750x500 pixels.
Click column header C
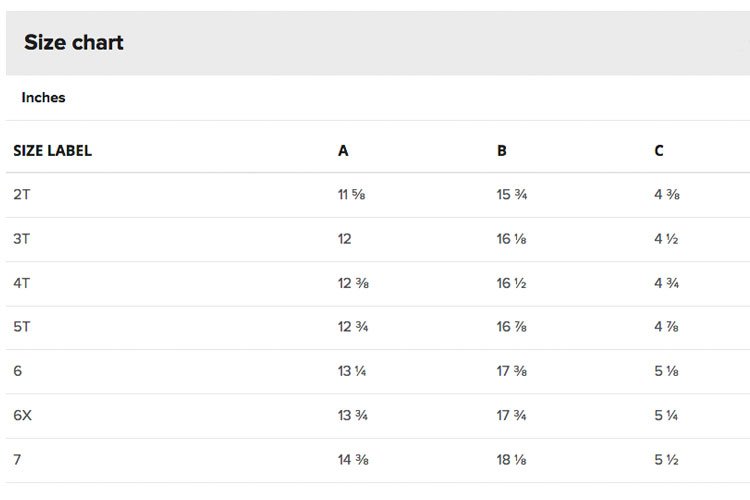coord(659,151)
